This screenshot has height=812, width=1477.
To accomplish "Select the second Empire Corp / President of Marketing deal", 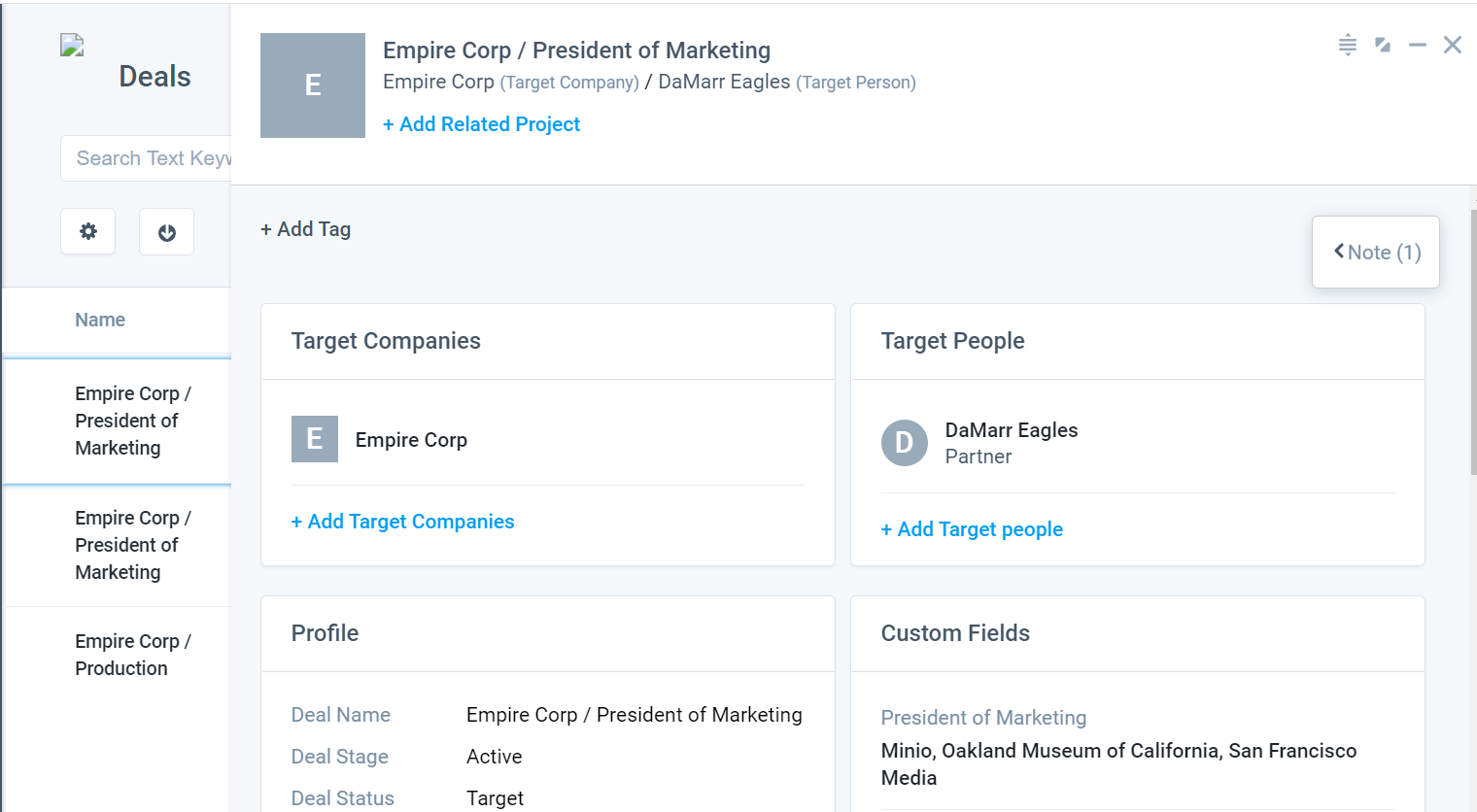I will point(118,545).
